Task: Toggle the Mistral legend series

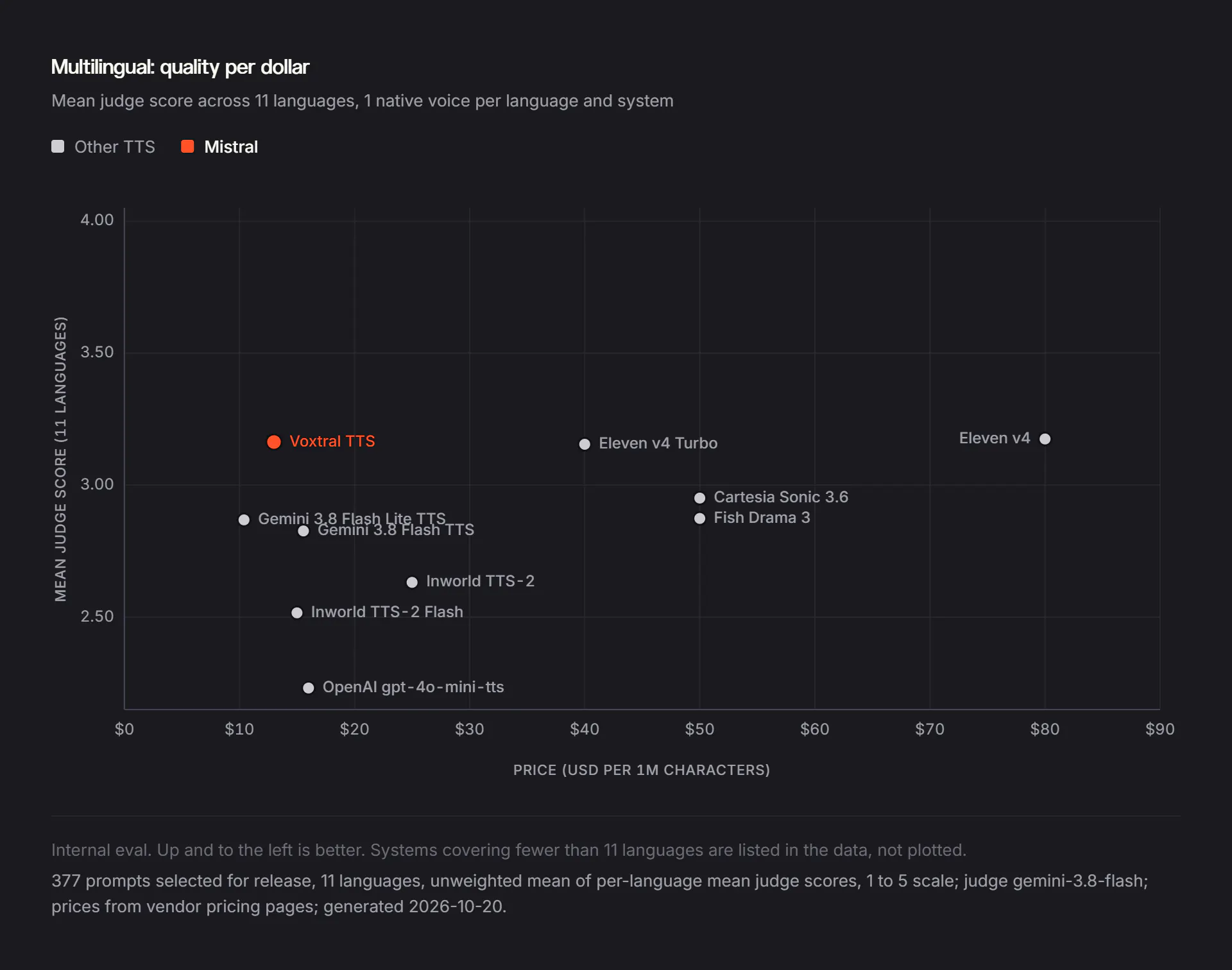Action: point(219,147)
